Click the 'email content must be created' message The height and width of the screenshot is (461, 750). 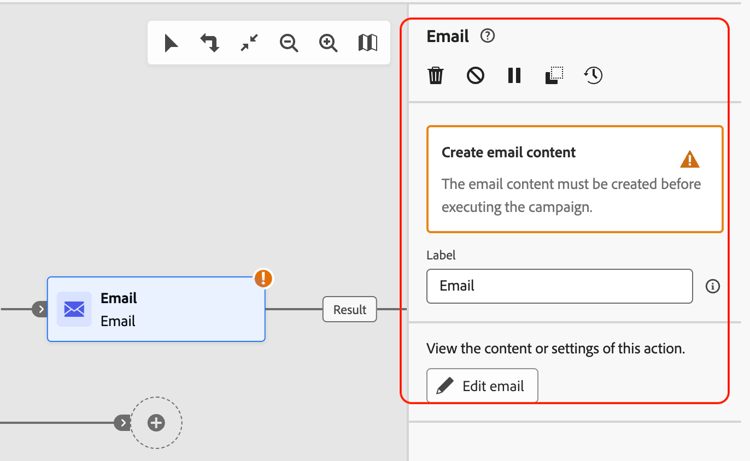[571, 196]
